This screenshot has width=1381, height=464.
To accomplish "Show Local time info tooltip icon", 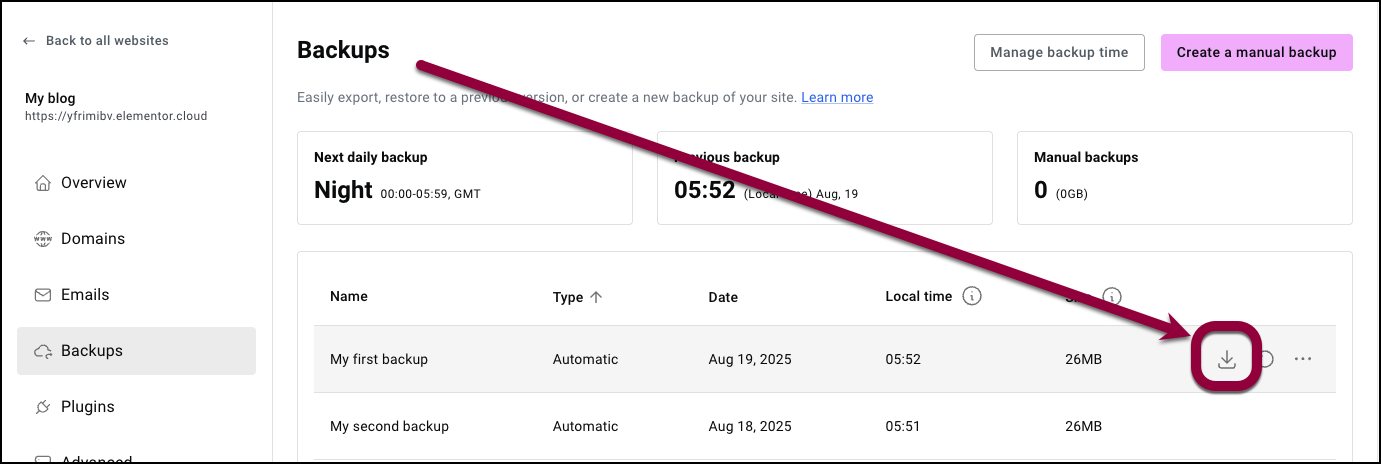I will point(971,296).
